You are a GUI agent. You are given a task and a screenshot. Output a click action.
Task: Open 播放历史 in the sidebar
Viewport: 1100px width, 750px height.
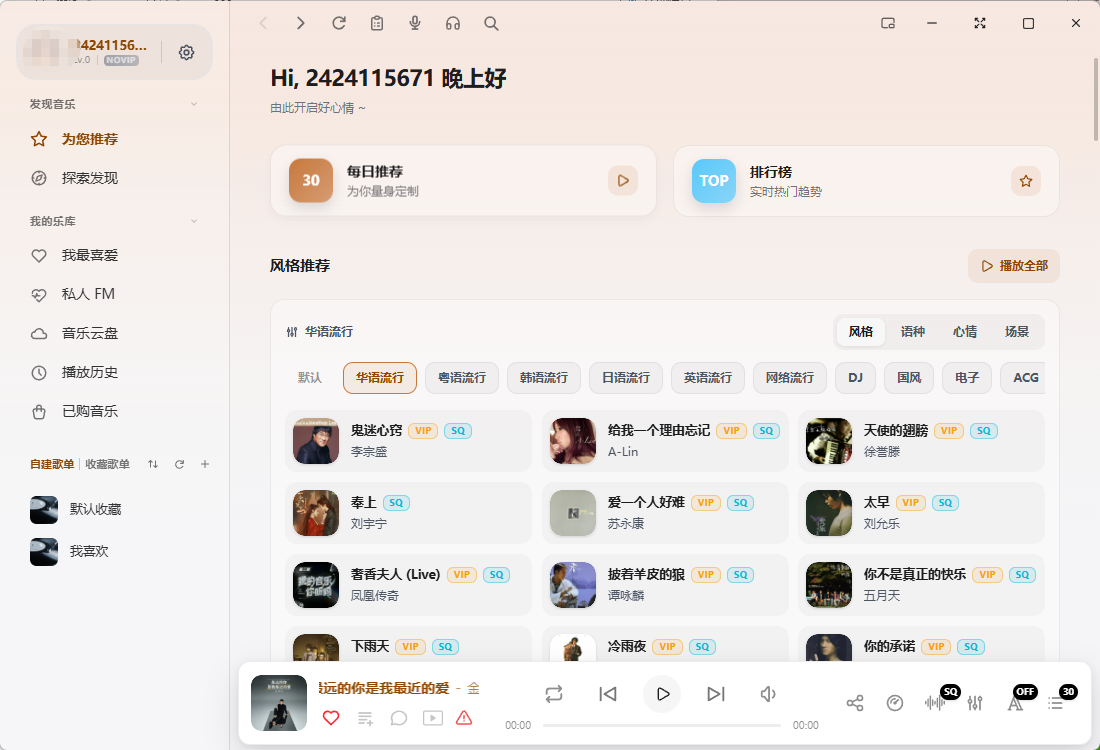(115, 373)
